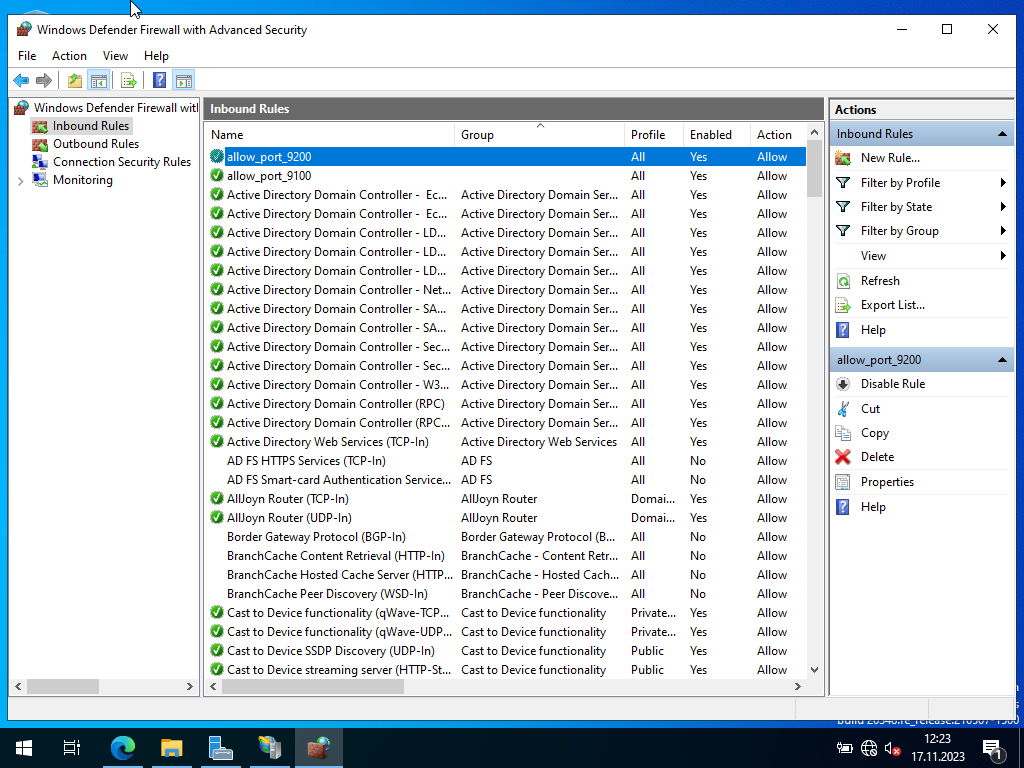Click Export List... in Actions pane
1024x768 pixels.
click(x=892, y=305)
